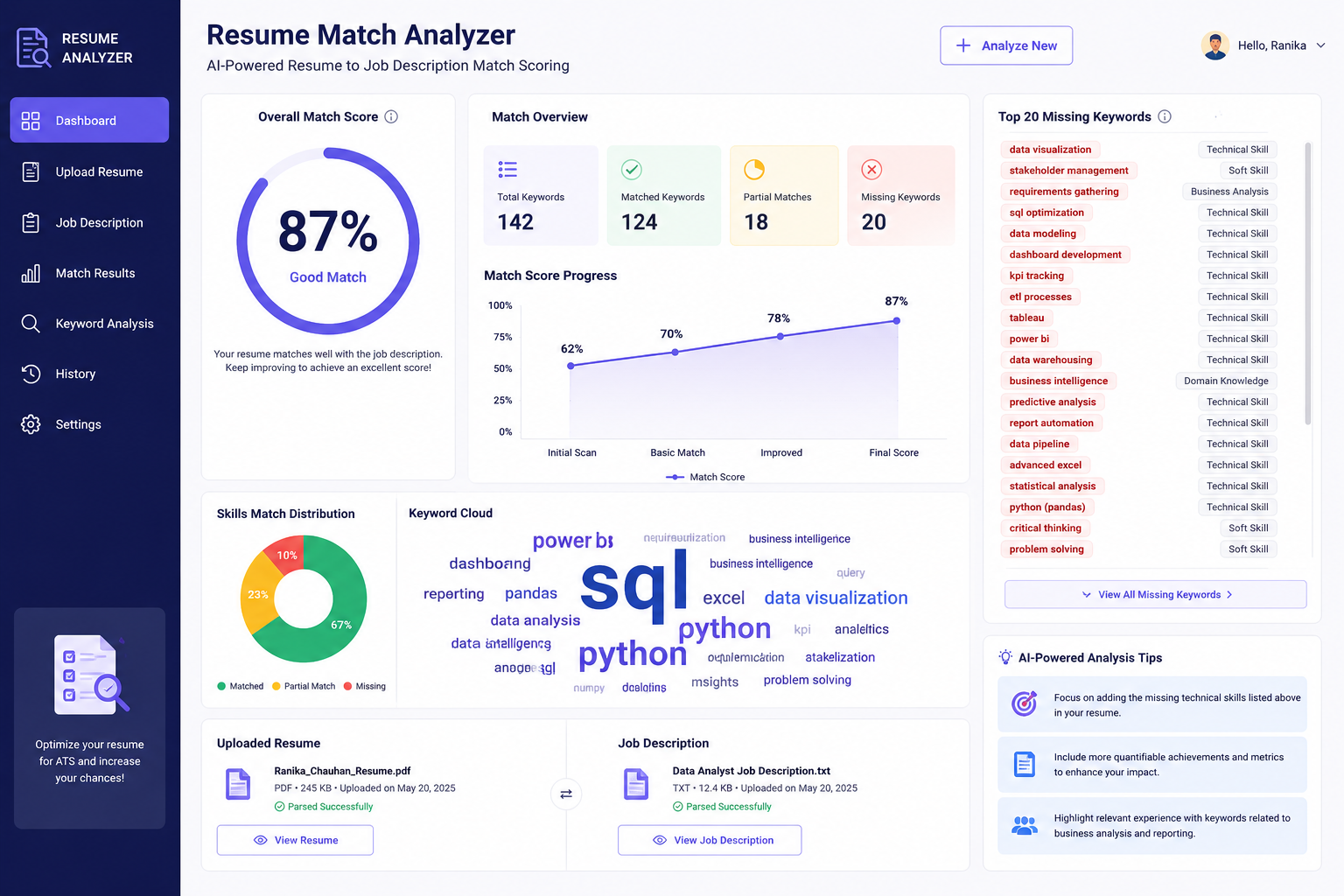Select Match Results in the sidebar

89,273
